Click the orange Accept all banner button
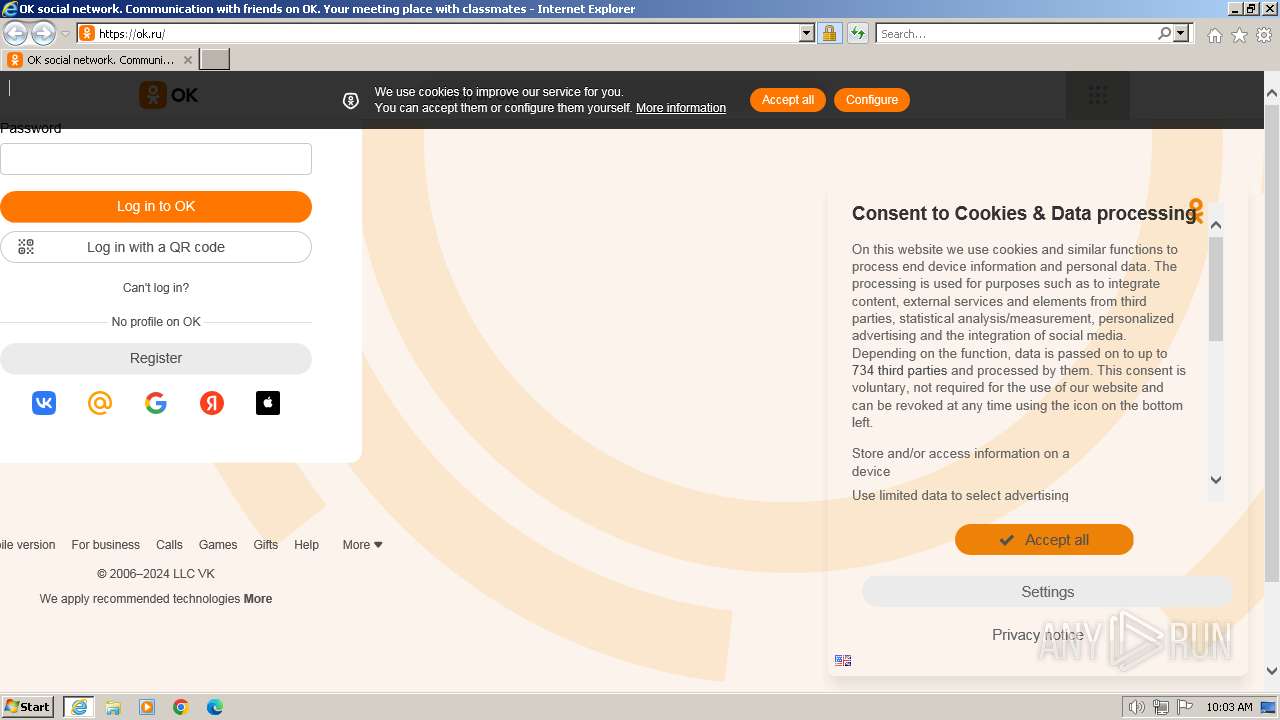The image size is (1280, 720). pos(788,100)
